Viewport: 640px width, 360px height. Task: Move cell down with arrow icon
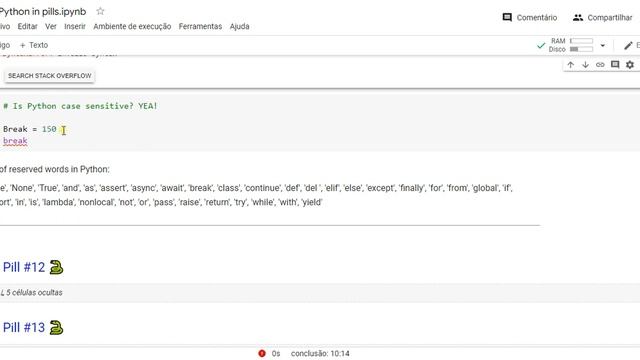[x=585, y=64]
